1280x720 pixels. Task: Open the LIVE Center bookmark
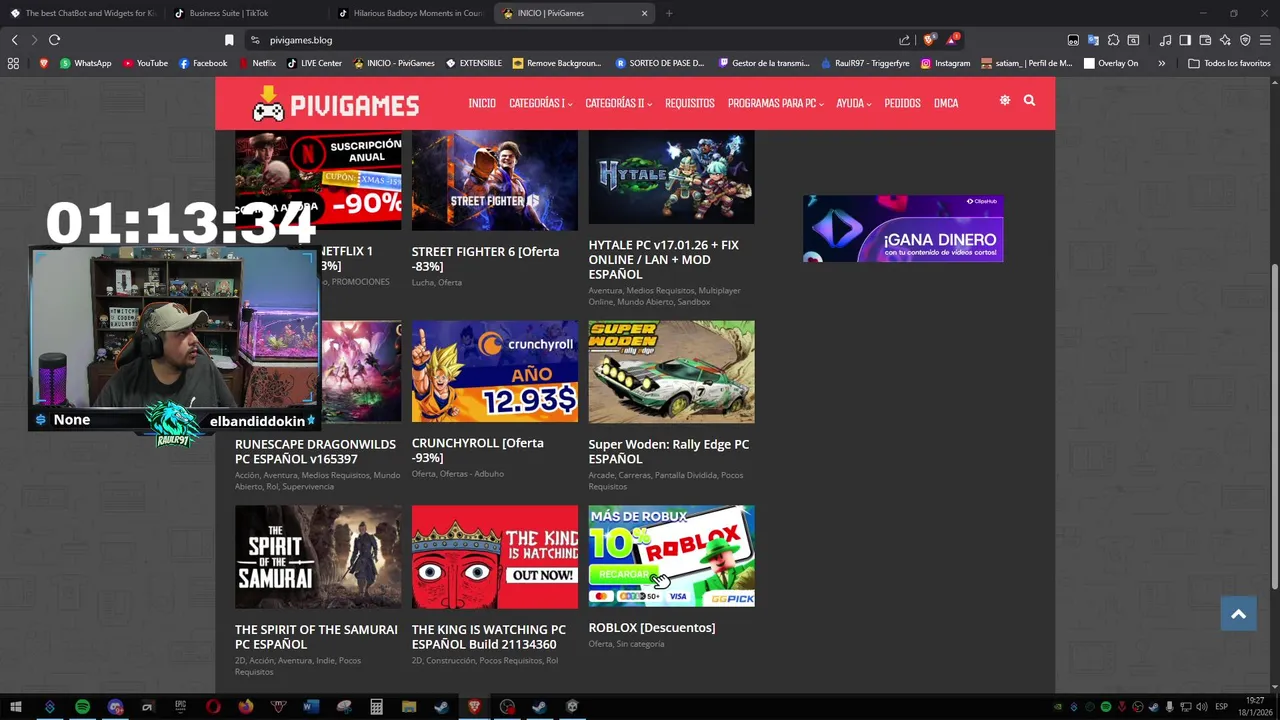coord(314,63)
